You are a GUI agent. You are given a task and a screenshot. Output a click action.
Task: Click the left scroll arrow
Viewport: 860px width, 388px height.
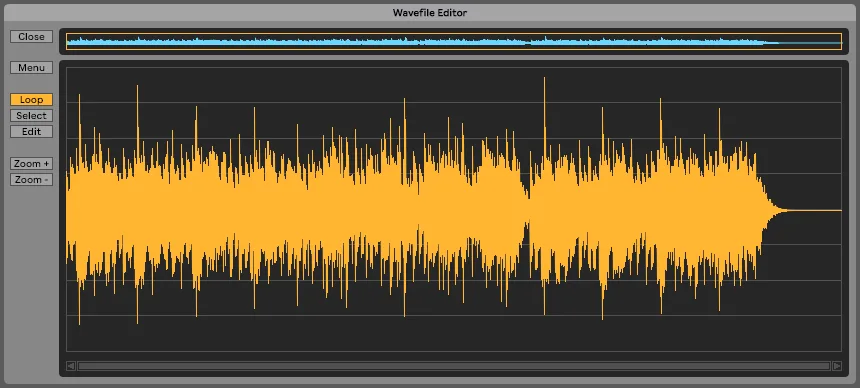tap(71, 365)
